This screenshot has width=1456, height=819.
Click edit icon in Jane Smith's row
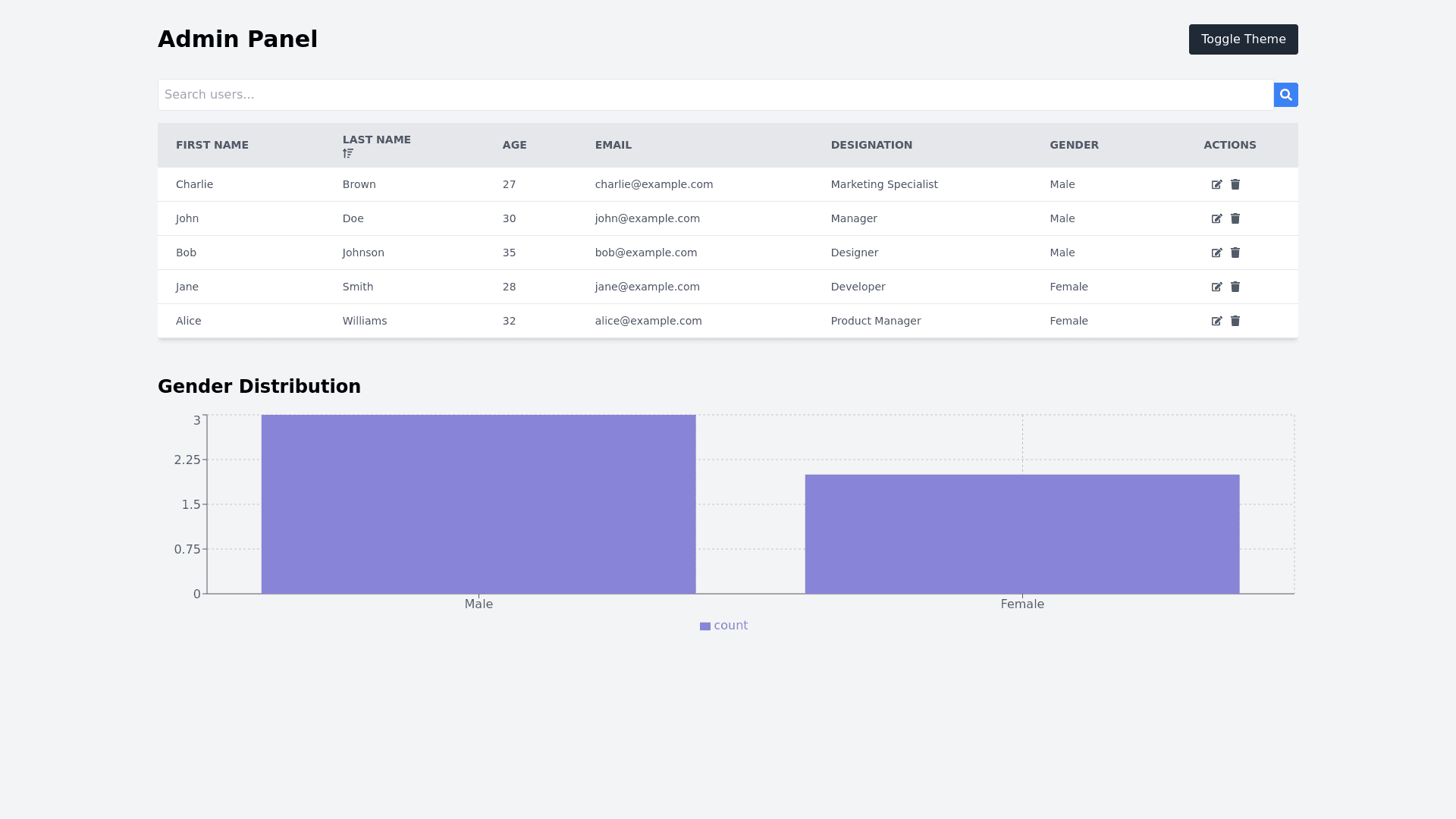click(x=1216, y=287)
